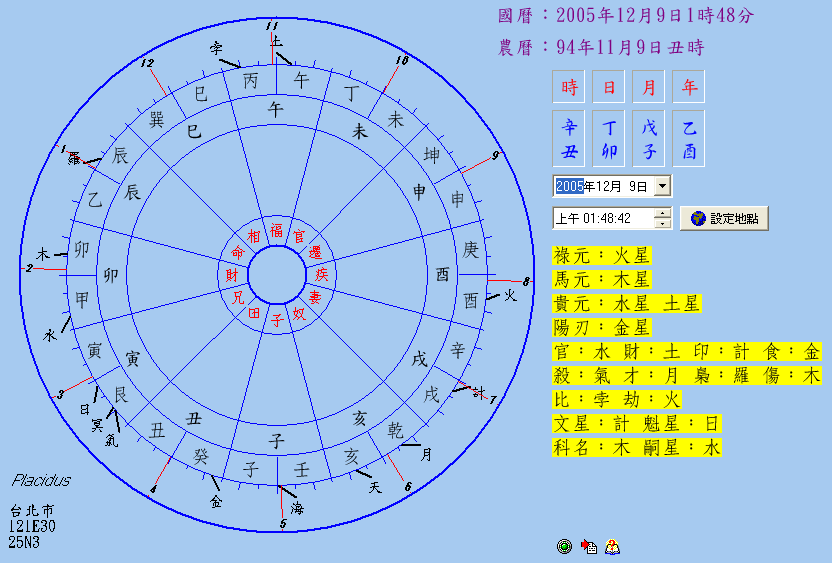
Task: Click the 巽 label on the chart ring
Action: [x=157, y=119]
